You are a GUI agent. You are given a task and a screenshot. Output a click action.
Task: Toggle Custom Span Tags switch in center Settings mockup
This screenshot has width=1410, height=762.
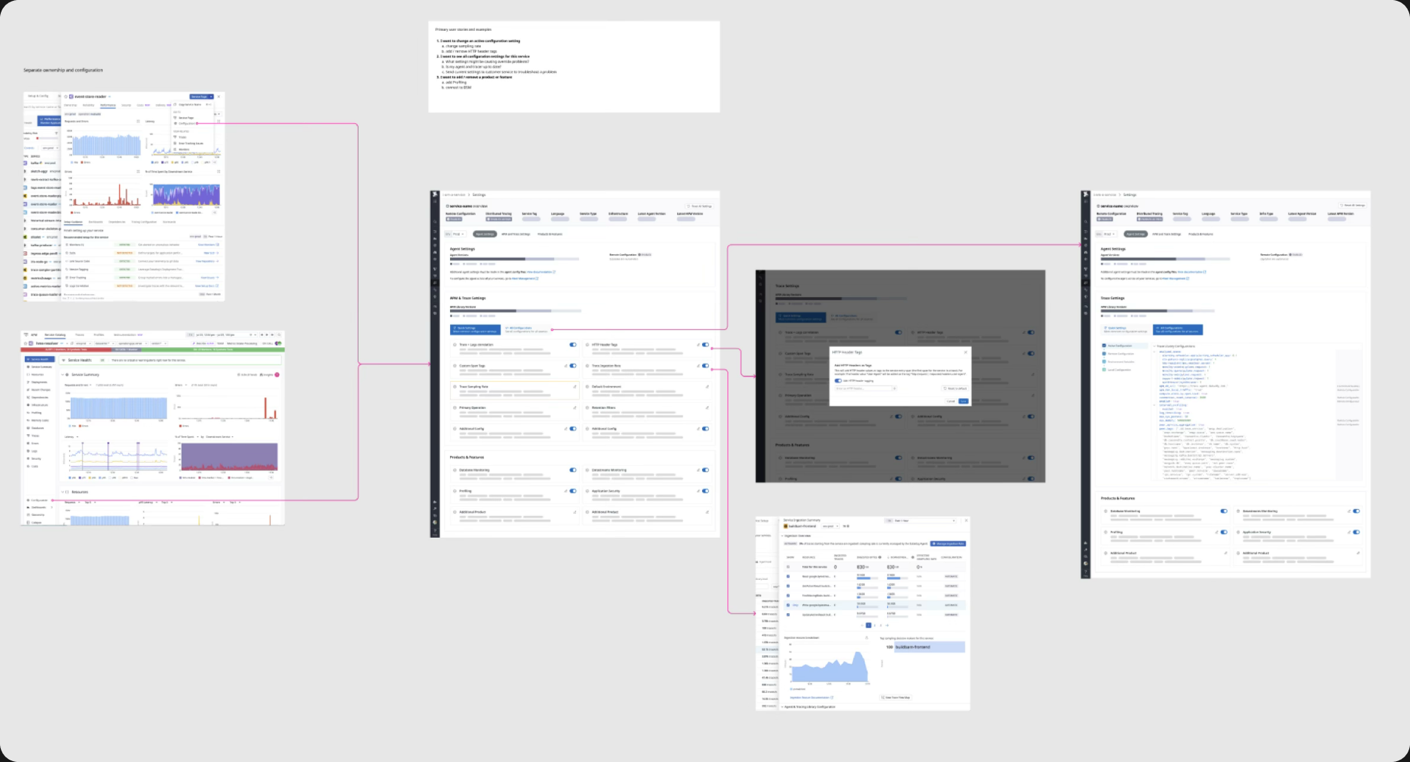[573, 366]
